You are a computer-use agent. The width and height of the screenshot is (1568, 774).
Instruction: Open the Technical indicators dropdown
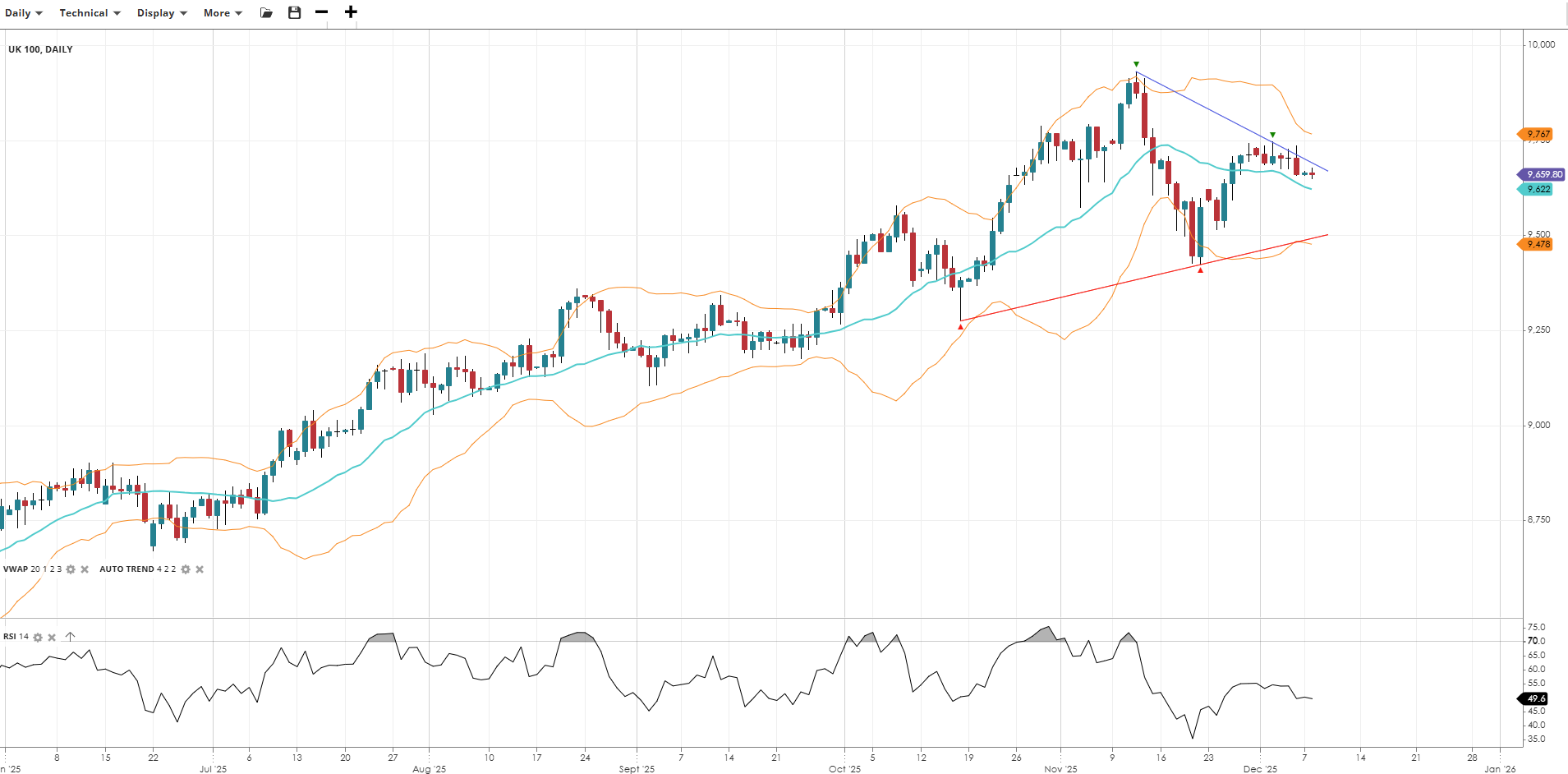pos(90,13)
